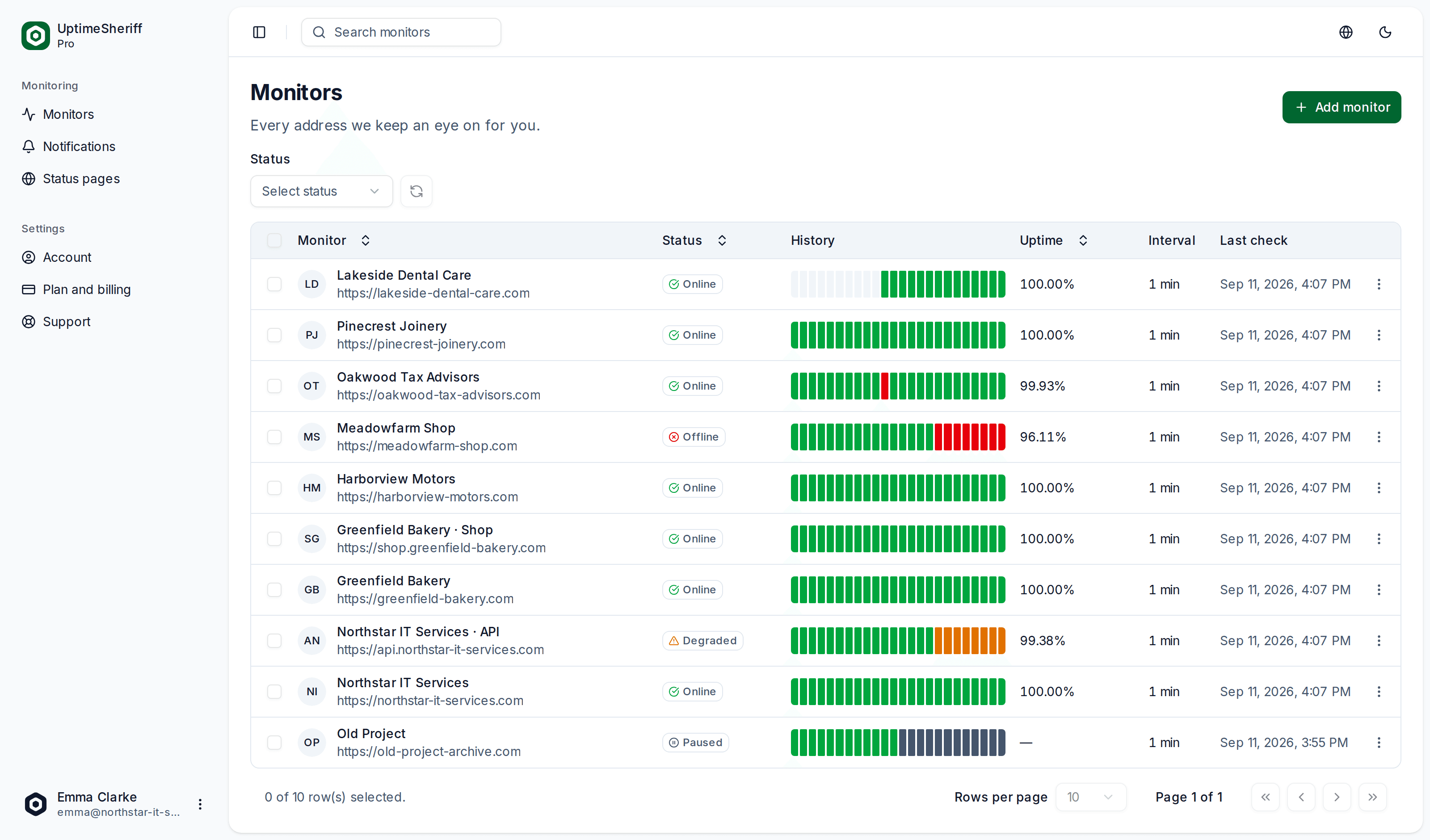Open row actions for Old Project

pos(1378,743)
